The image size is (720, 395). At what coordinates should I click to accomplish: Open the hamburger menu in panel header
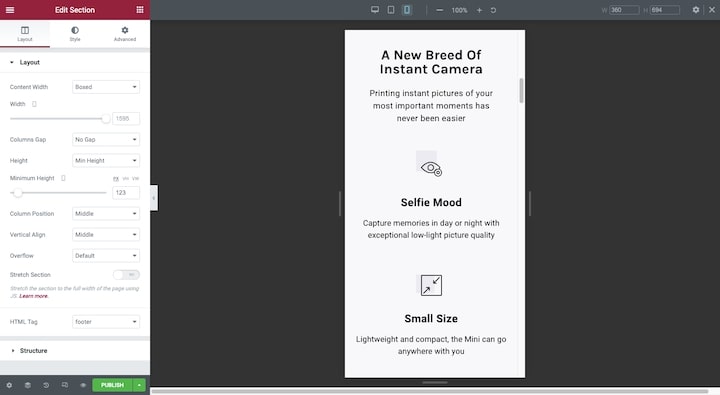[x=10, y=10]
